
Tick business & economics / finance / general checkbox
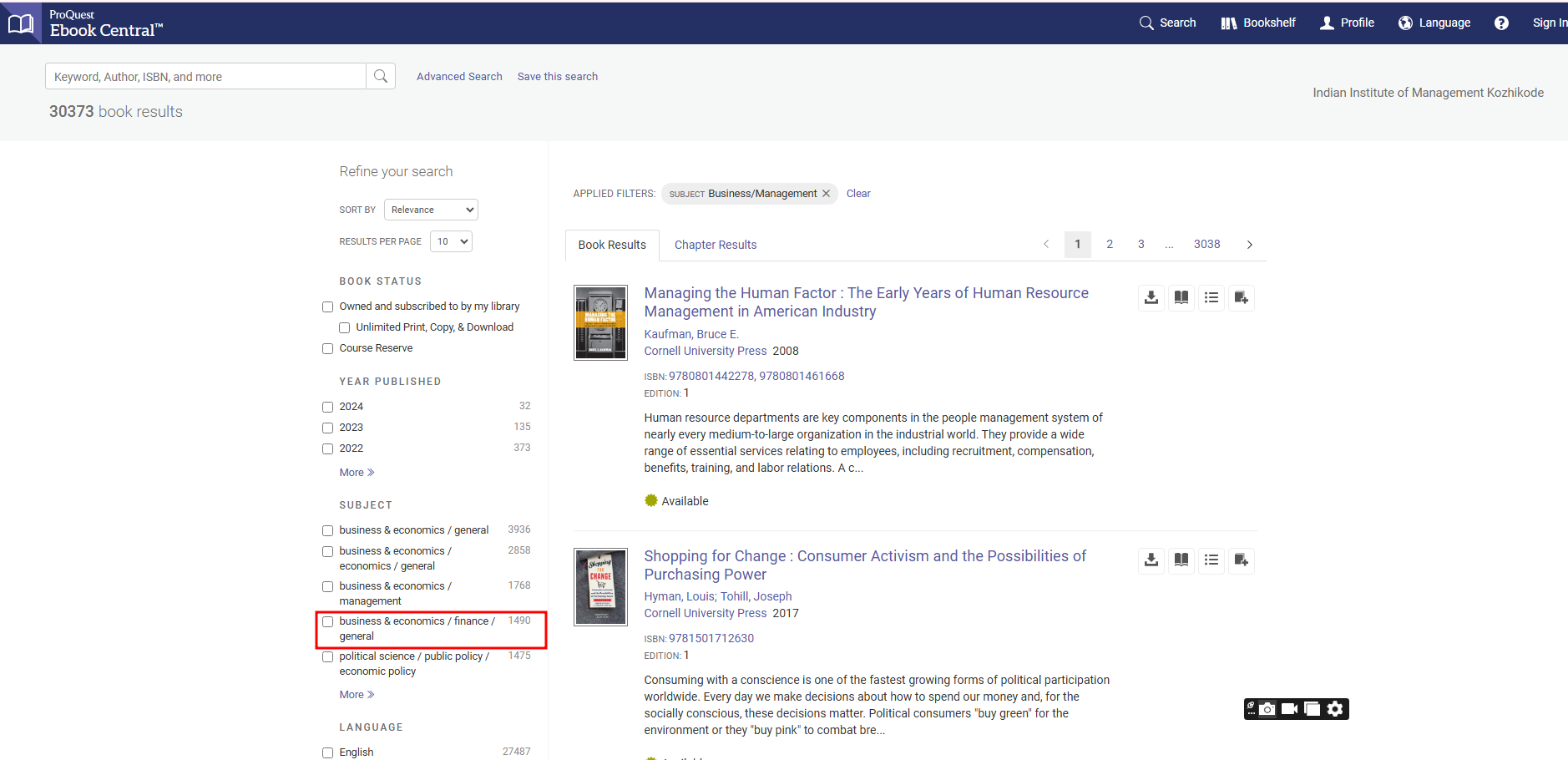[328, 621]
